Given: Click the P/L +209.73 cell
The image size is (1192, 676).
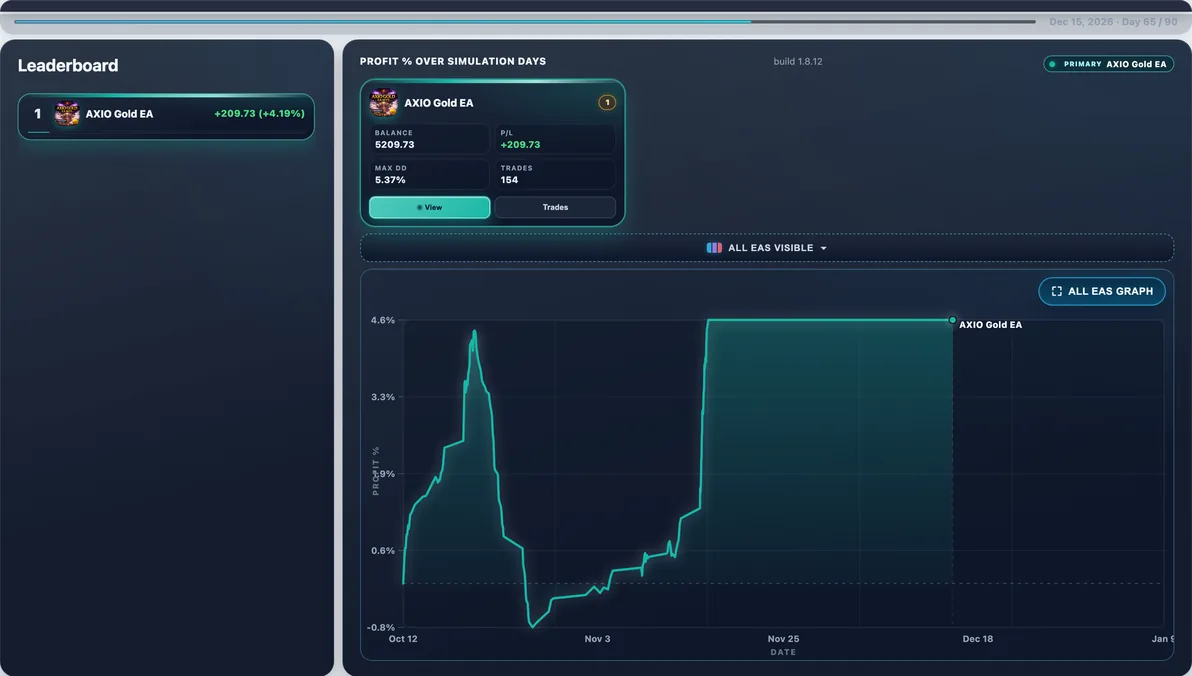Looking at the screenshot, I should pyautogui.click(x=556, y=139).
